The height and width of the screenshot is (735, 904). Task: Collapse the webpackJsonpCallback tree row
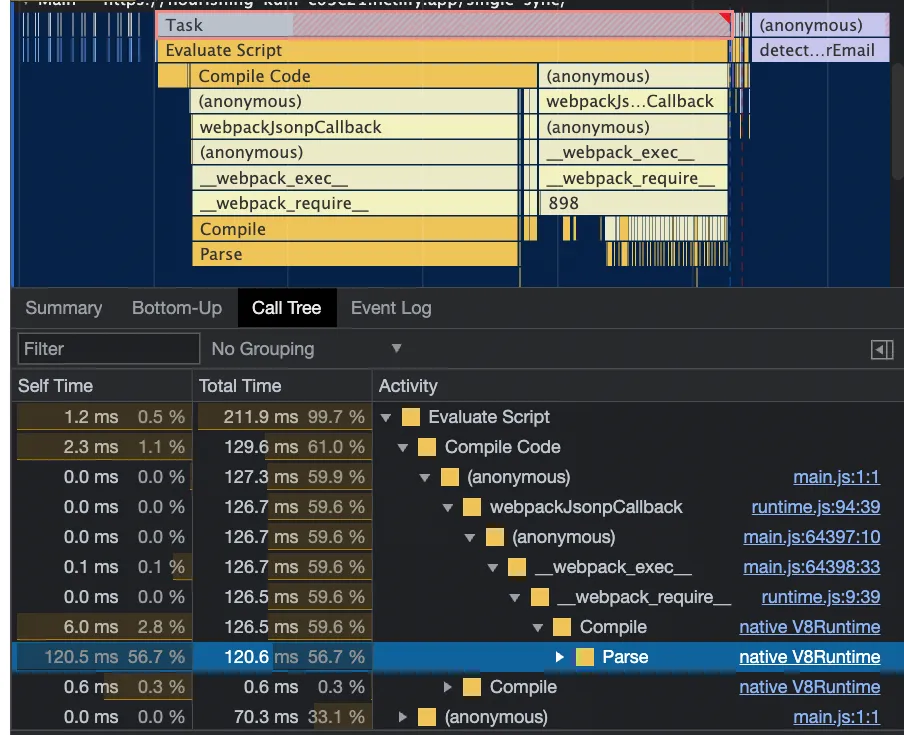tap(447, 507)
